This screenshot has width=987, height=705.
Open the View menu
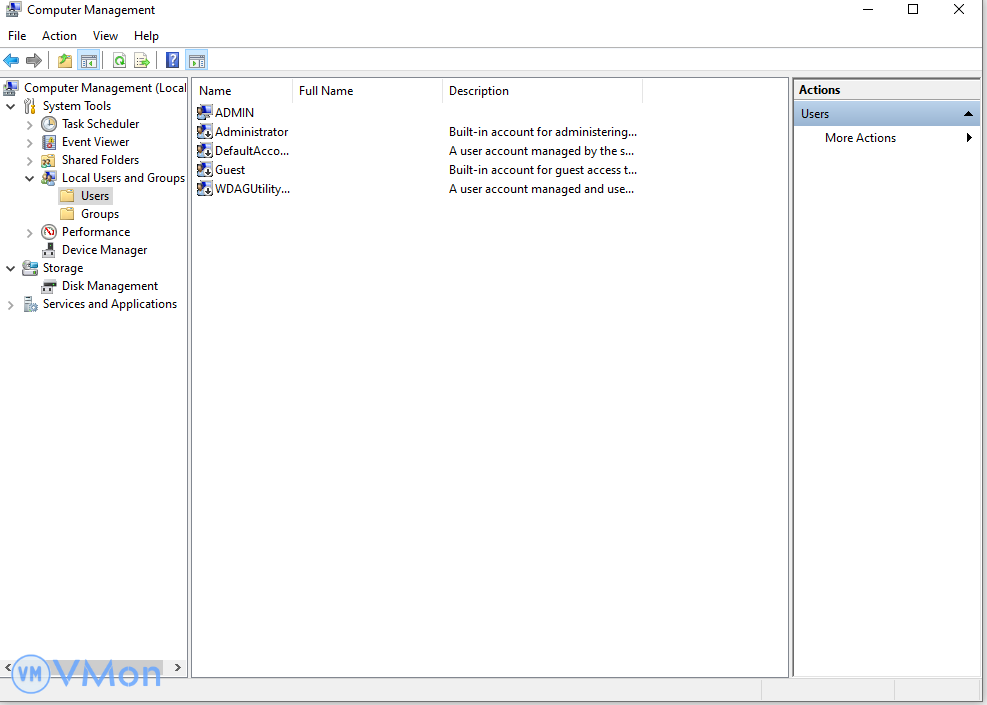[105, 36]
